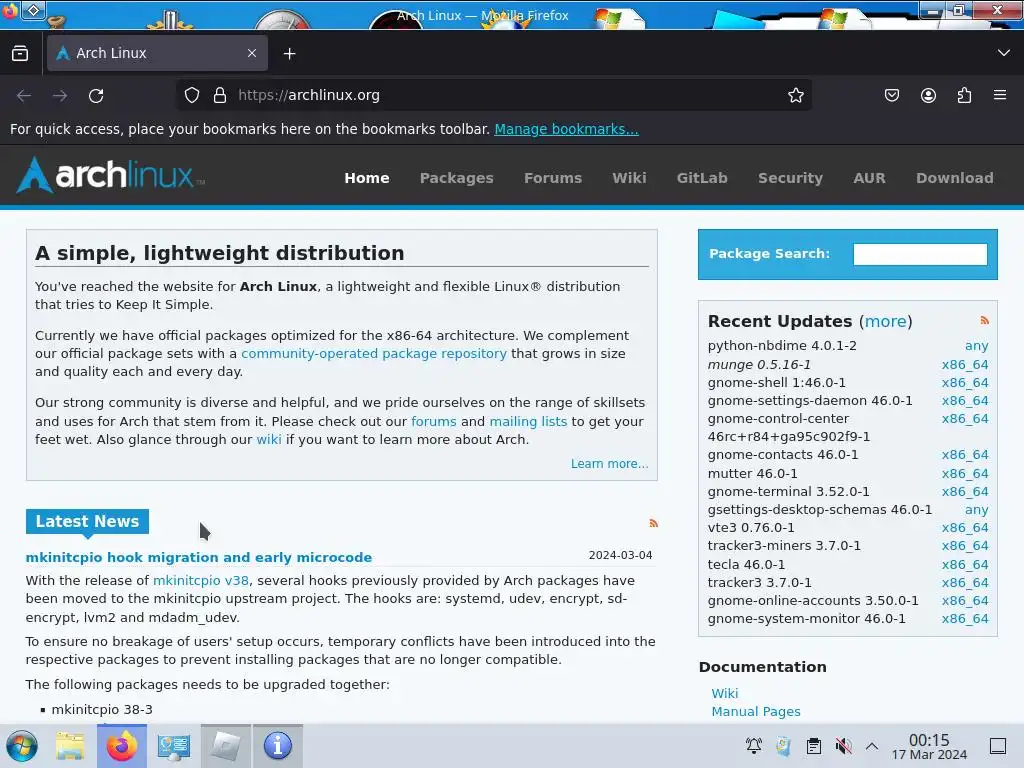Open the Download nav item
Viewport: 1024px width, 768px height.
[955, 178]
